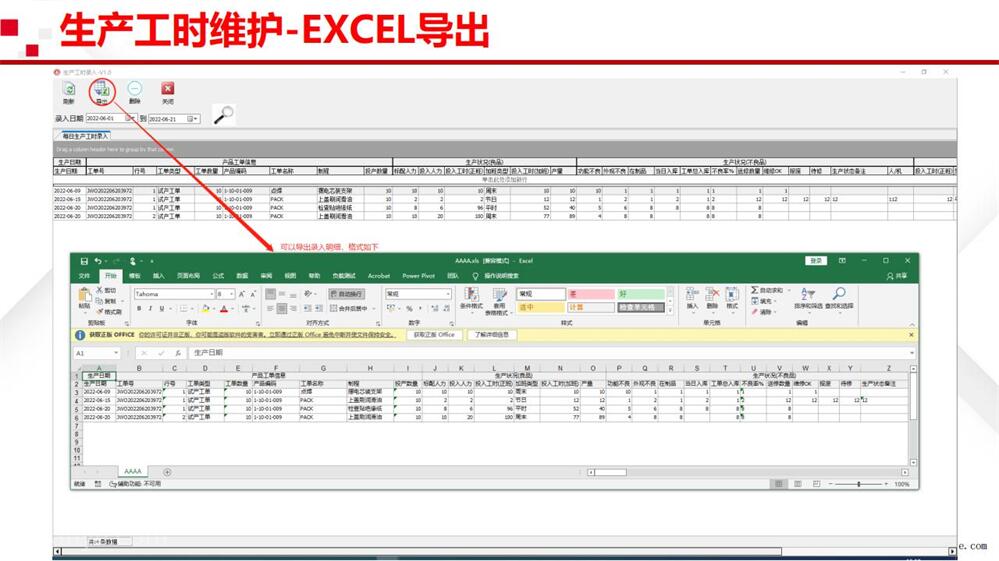This screenshot has height=561, width=999.
Task: Select cell A1 in the Excel sheet
Action: pos(99,376)
